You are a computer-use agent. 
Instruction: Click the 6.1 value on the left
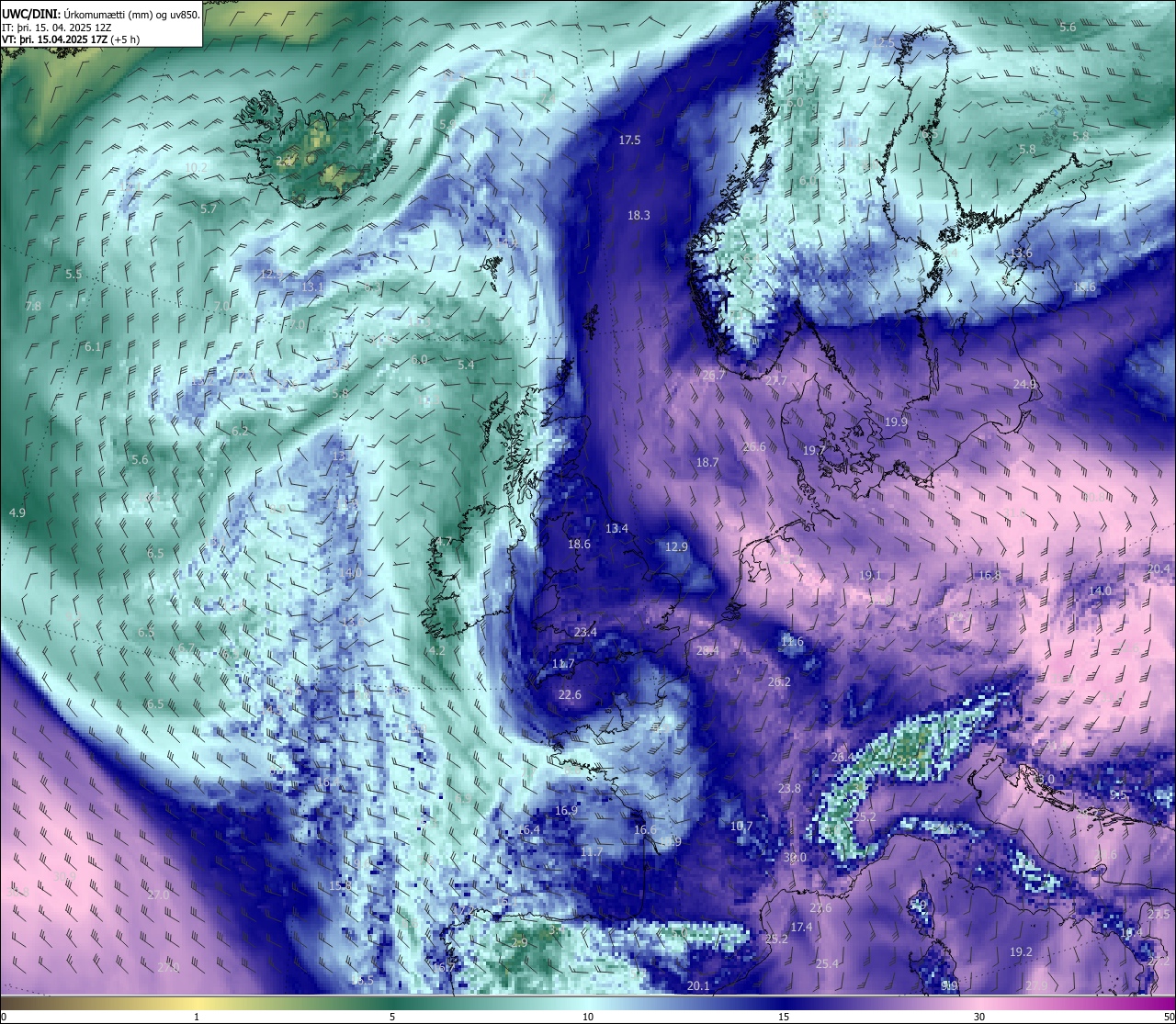click(x=92, y=346)
